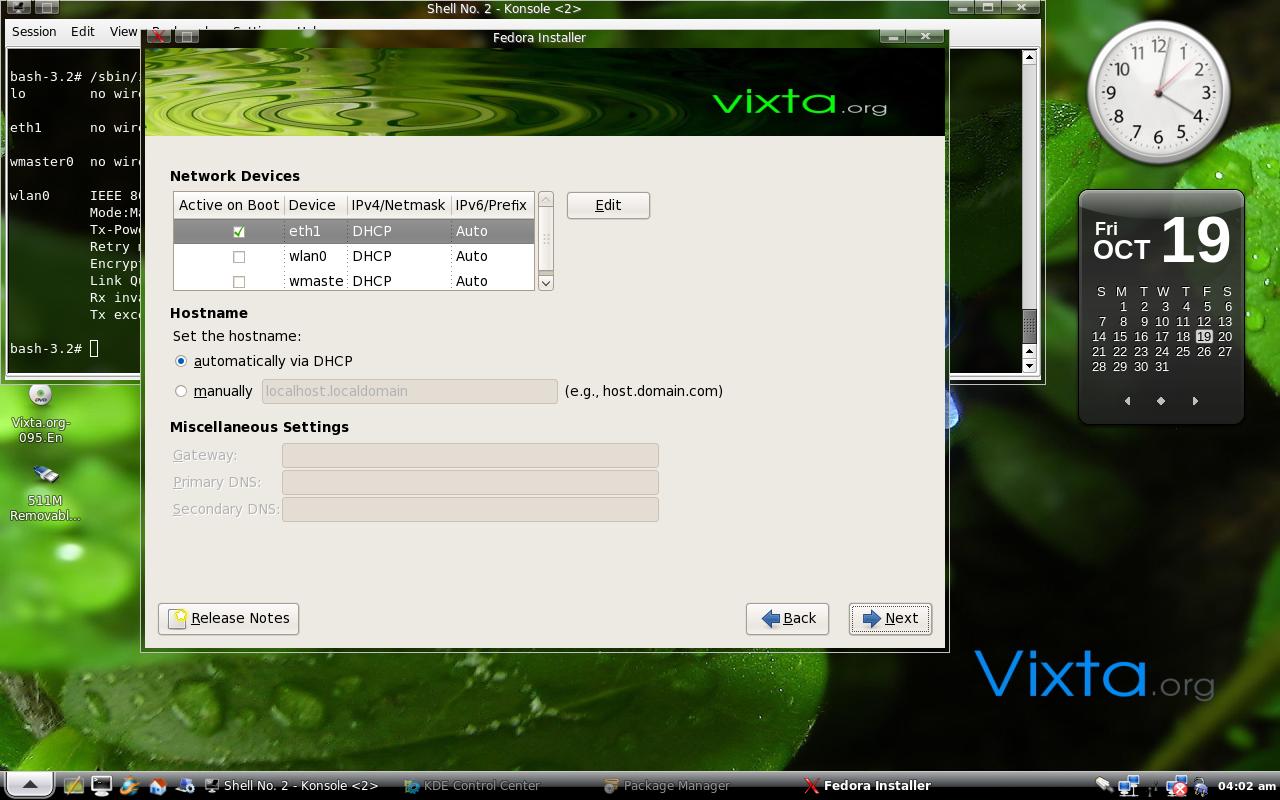Click the analog clock widget
Image resolution: width=1280 pixels, height=800 pixels.
pos(1158,94)
